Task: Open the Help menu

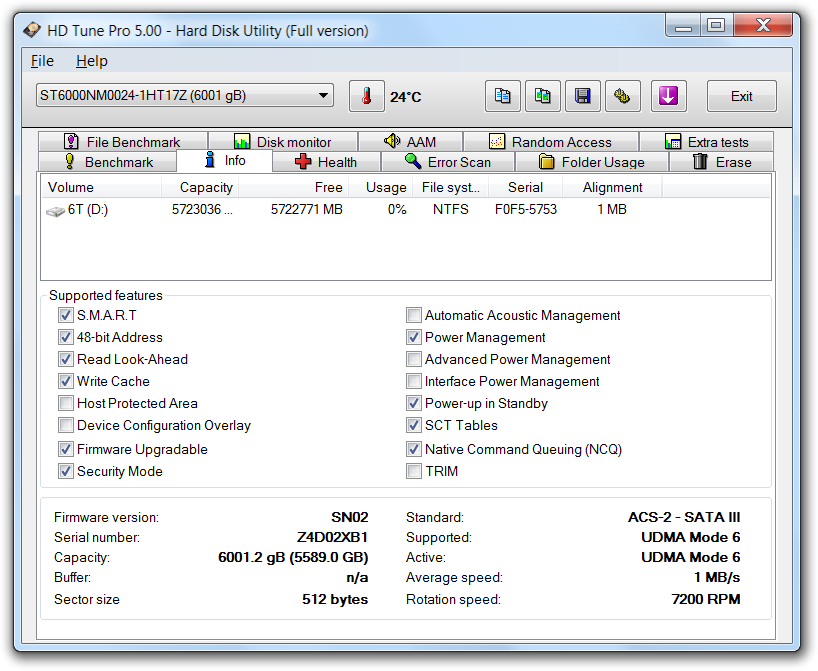Action: [x=91, y=61]
